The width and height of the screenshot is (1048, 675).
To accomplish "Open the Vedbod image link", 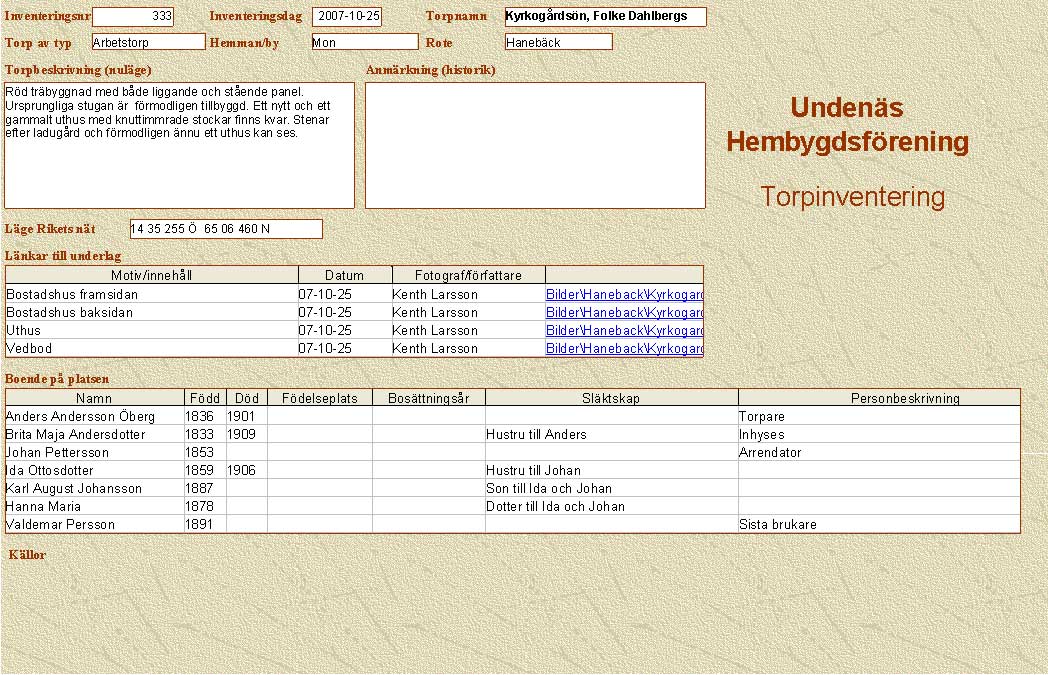I will pos(624,349).
